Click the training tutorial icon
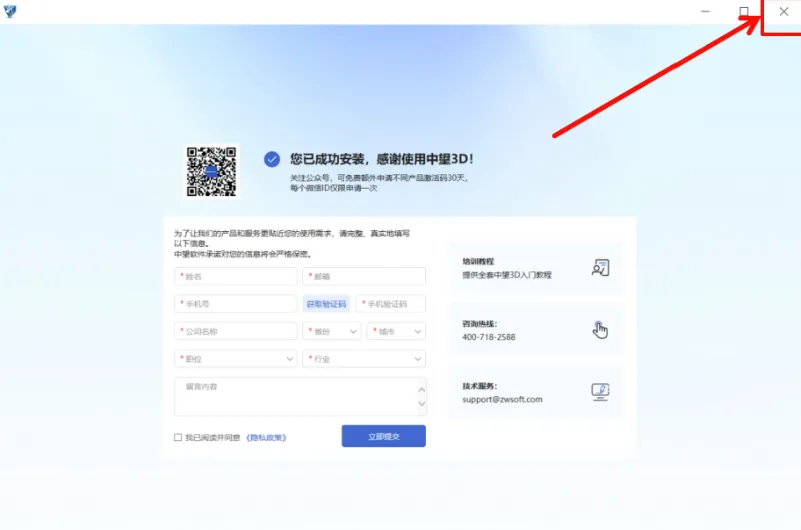801x530 pixels. pyautogui.click(x=600, y=268)
